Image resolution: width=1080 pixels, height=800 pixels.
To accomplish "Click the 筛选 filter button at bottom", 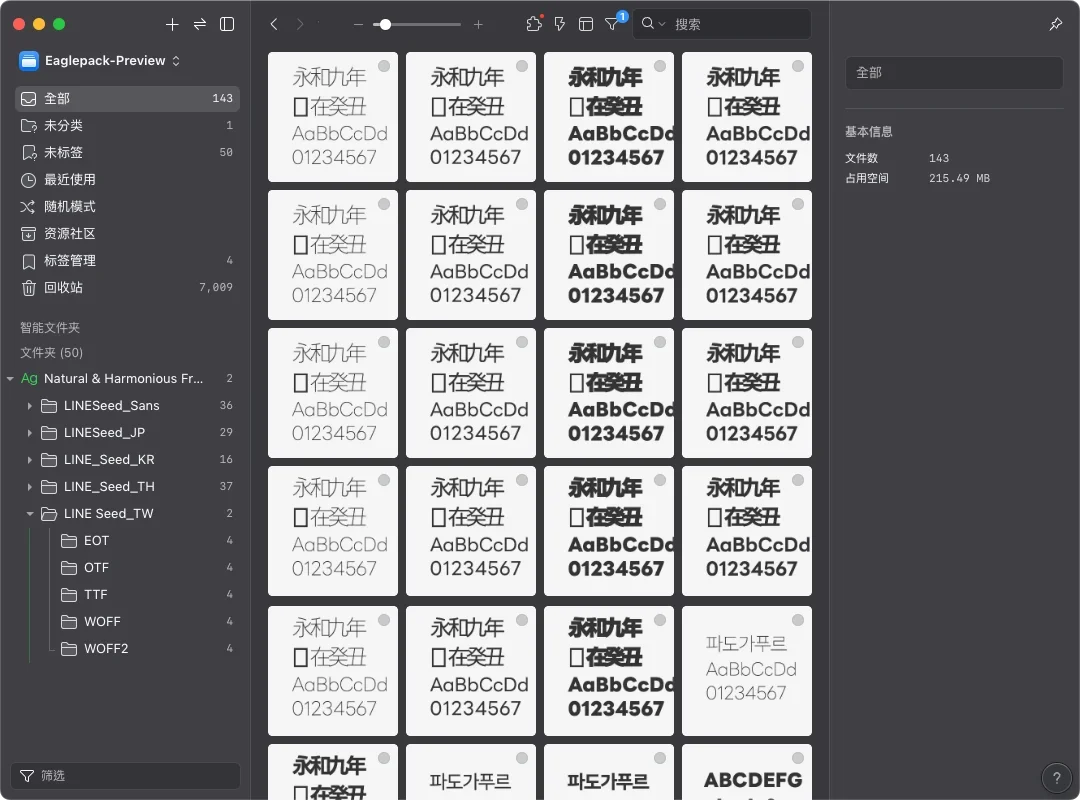I will [126, 776].
